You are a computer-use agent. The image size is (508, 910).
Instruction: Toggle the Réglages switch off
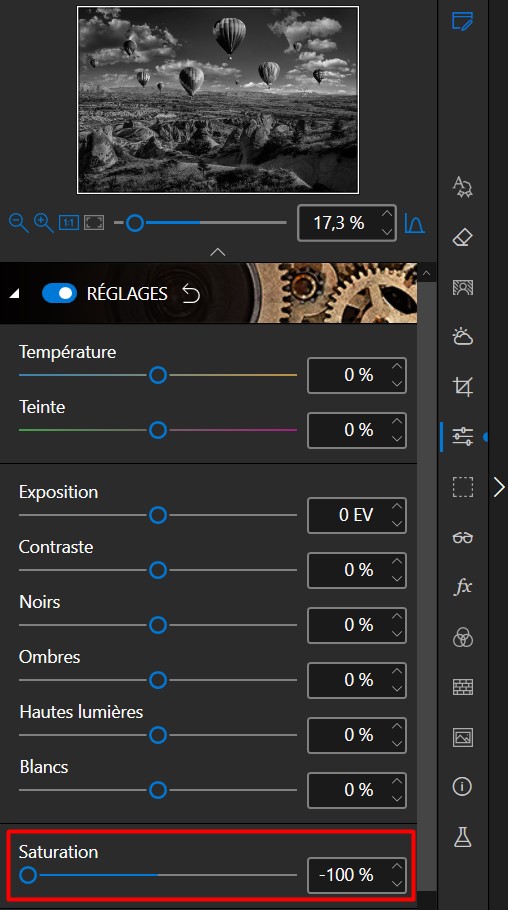59,294
